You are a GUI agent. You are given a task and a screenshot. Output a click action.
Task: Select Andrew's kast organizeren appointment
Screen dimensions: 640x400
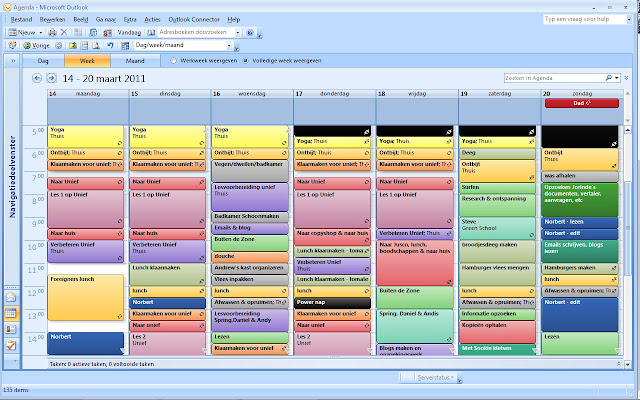click(250, 268)
